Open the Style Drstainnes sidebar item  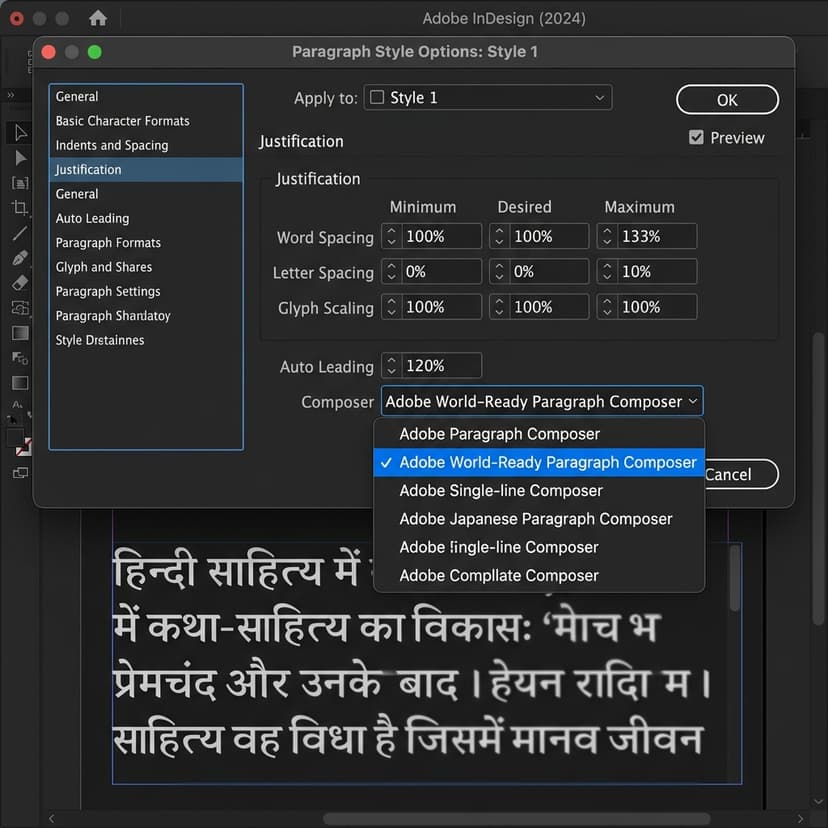[146, 340]
